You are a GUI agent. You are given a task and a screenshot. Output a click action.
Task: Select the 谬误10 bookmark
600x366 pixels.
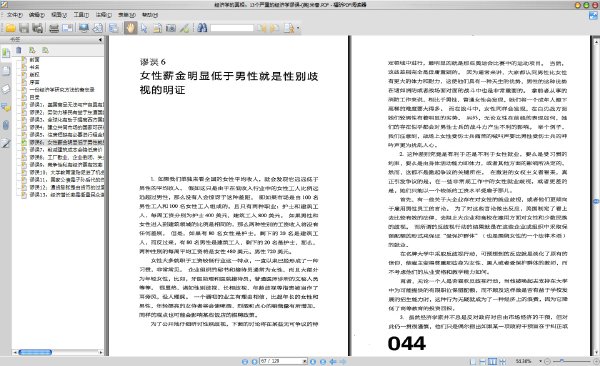pos(66,172)
